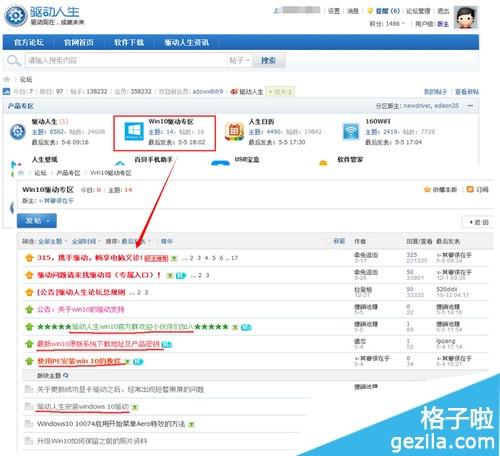The height and width of the screenshot is (456, 500).
Task: Click sticky icon of 论坛总规则 thread
Action: pyautogui.click(x=29, y=292)
